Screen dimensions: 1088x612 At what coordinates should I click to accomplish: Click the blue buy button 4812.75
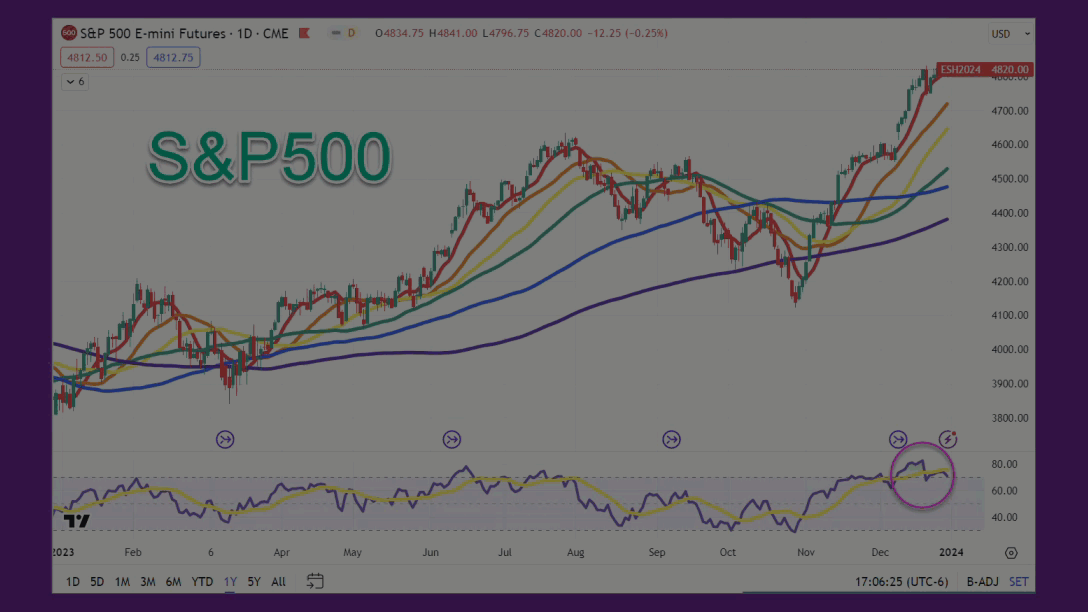click(173, 58)
